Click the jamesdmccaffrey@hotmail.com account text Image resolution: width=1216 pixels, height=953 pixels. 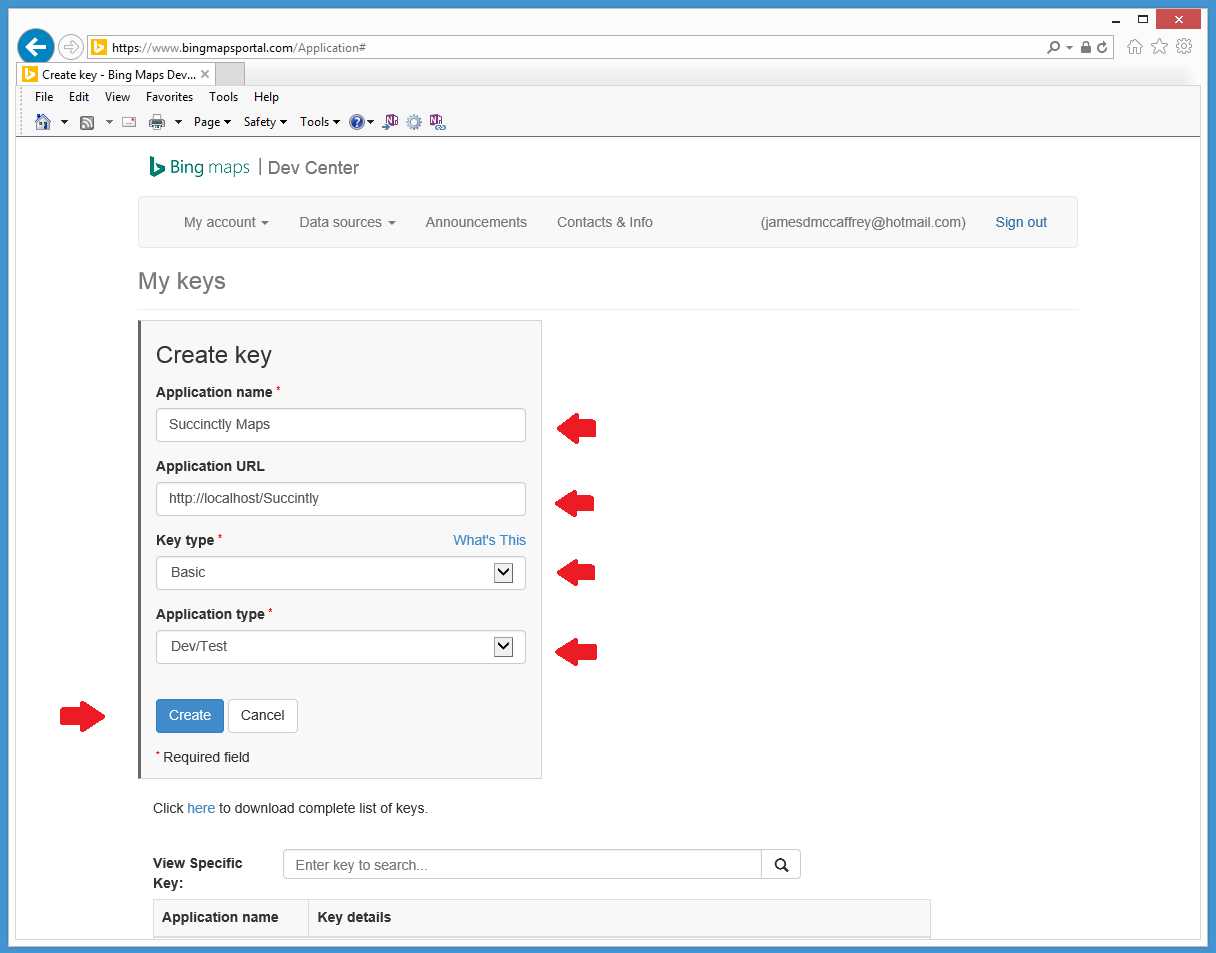tap(863, 222)
